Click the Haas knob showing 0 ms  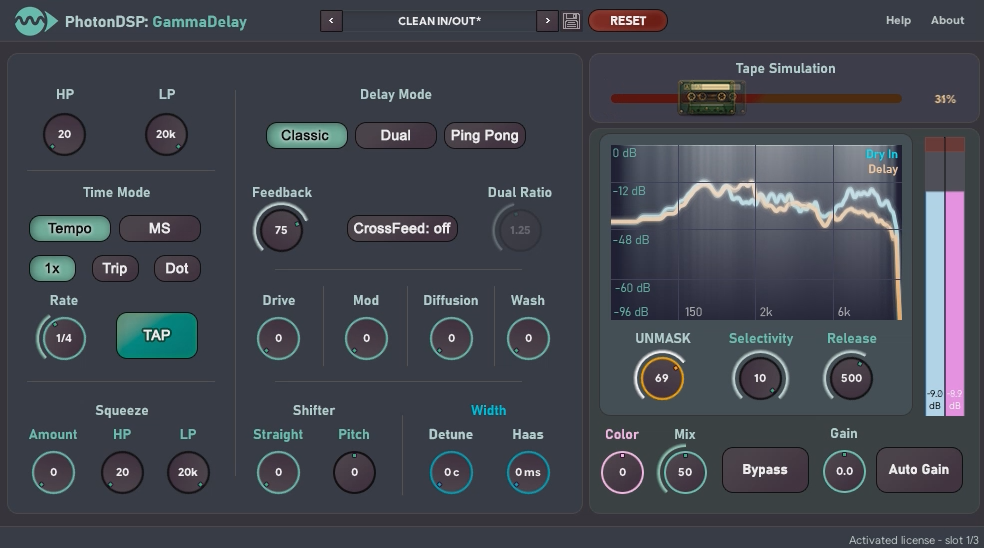pyautogui.click(x=528, y=473)
